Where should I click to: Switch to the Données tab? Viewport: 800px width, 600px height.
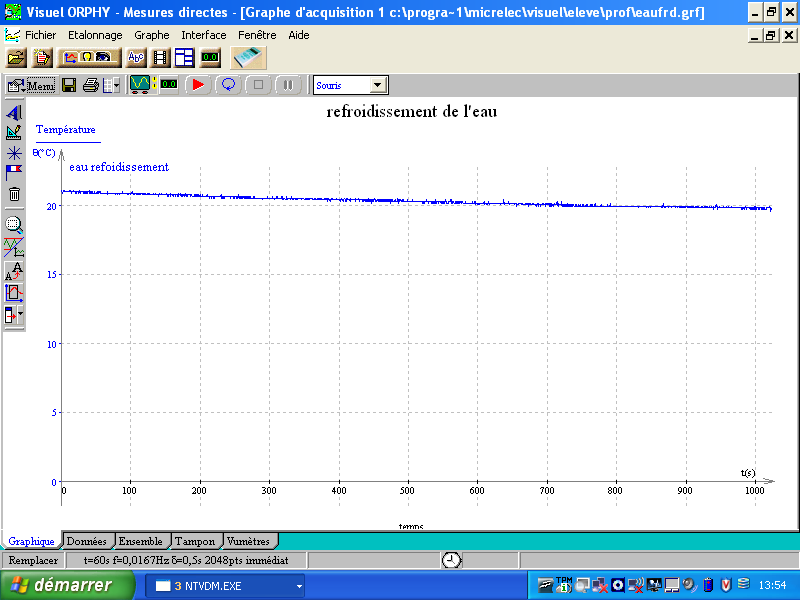(86, 541)
